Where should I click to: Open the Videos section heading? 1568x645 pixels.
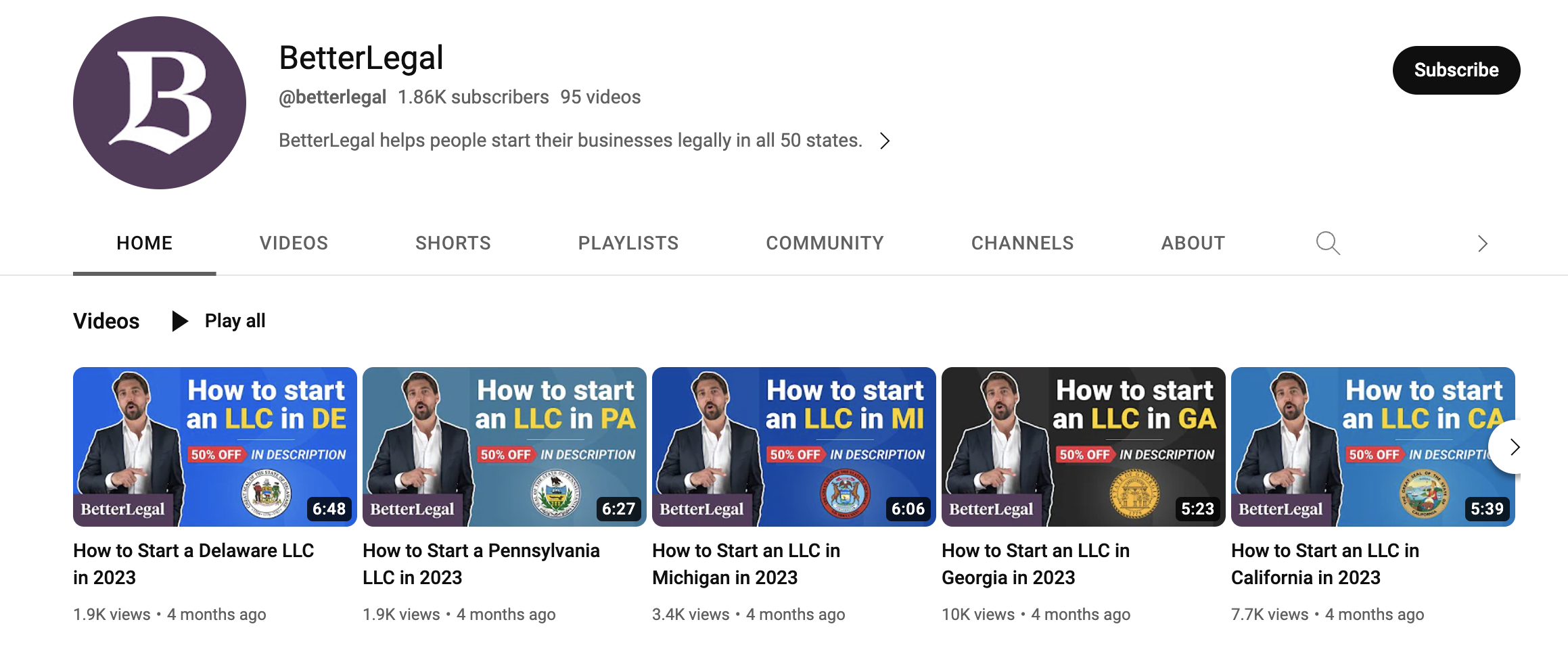pyautogui.click(x=106, y=321)
